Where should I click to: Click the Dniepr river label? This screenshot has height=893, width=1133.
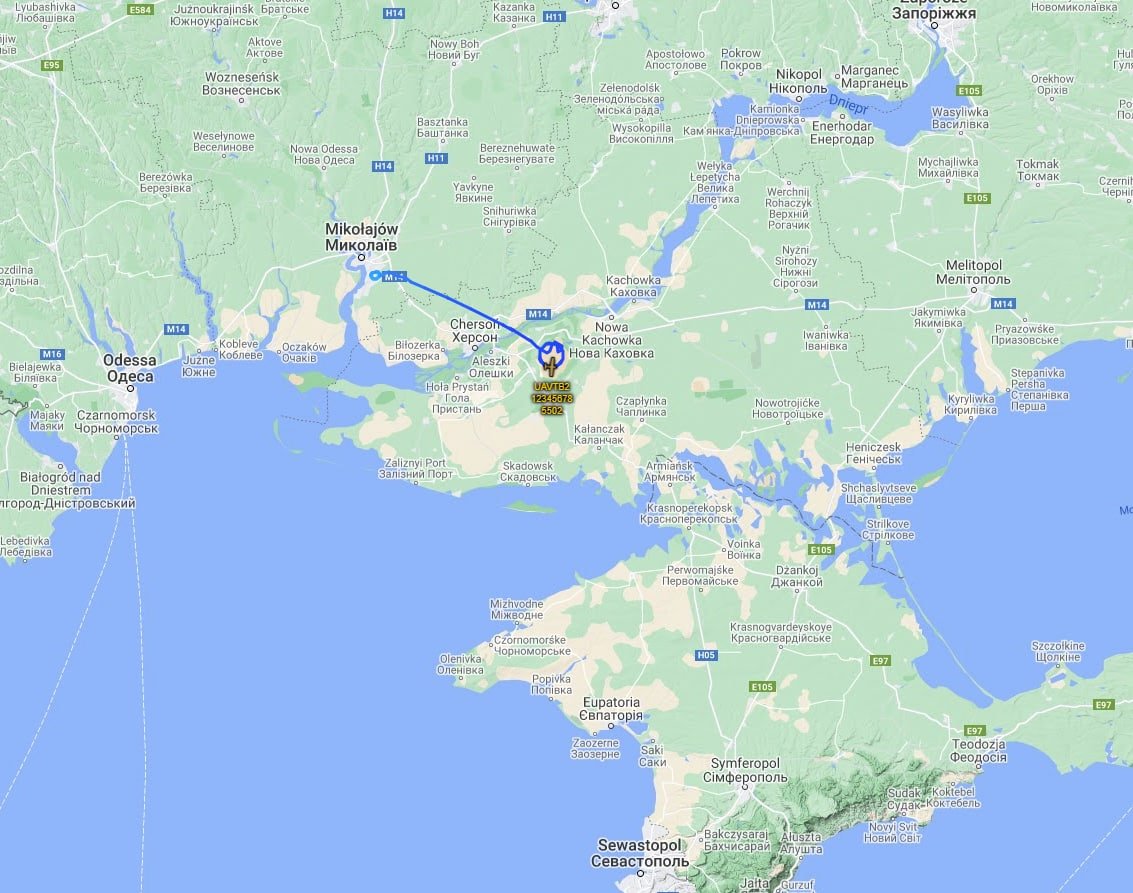click(848, 105)
